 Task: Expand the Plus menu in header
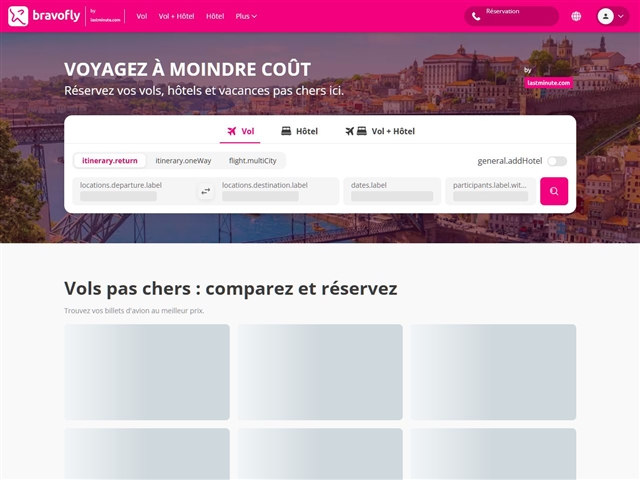click(x=246, y=16)
